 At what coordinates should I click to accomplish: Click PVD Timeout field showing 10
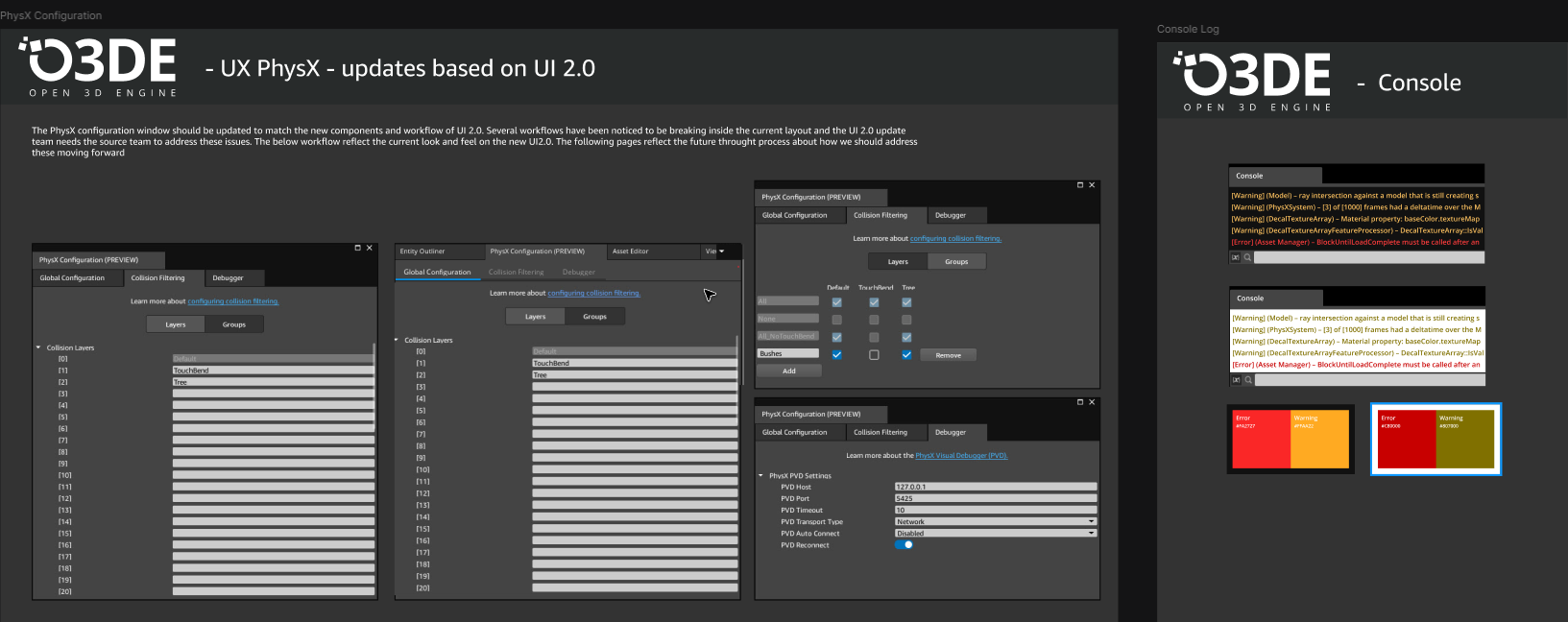pos(996,510)
